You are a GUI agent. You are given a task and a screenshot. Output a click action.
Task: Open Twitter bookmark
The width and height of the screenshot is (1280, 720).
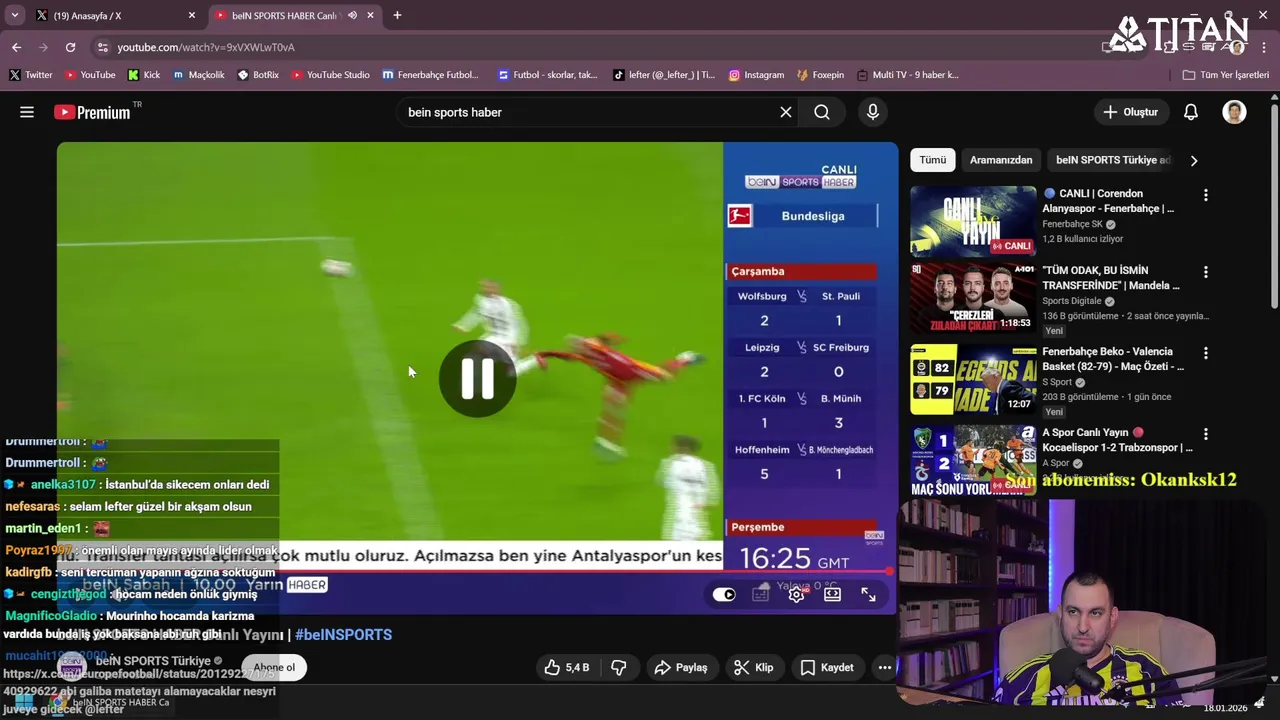pos(31,75)
